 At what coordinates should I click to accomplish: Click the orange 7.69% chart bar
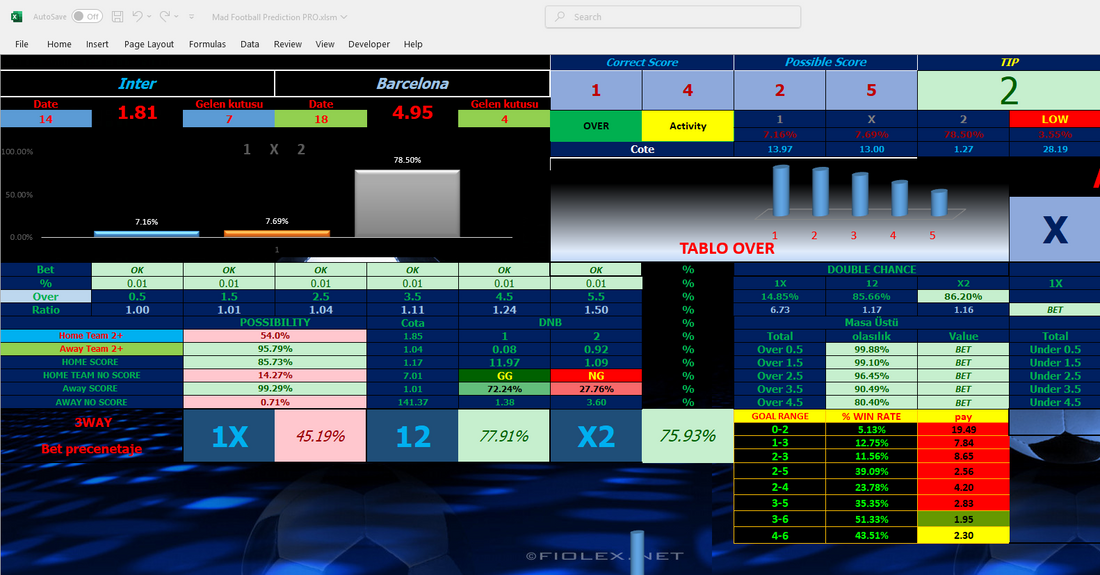(276, 234)
